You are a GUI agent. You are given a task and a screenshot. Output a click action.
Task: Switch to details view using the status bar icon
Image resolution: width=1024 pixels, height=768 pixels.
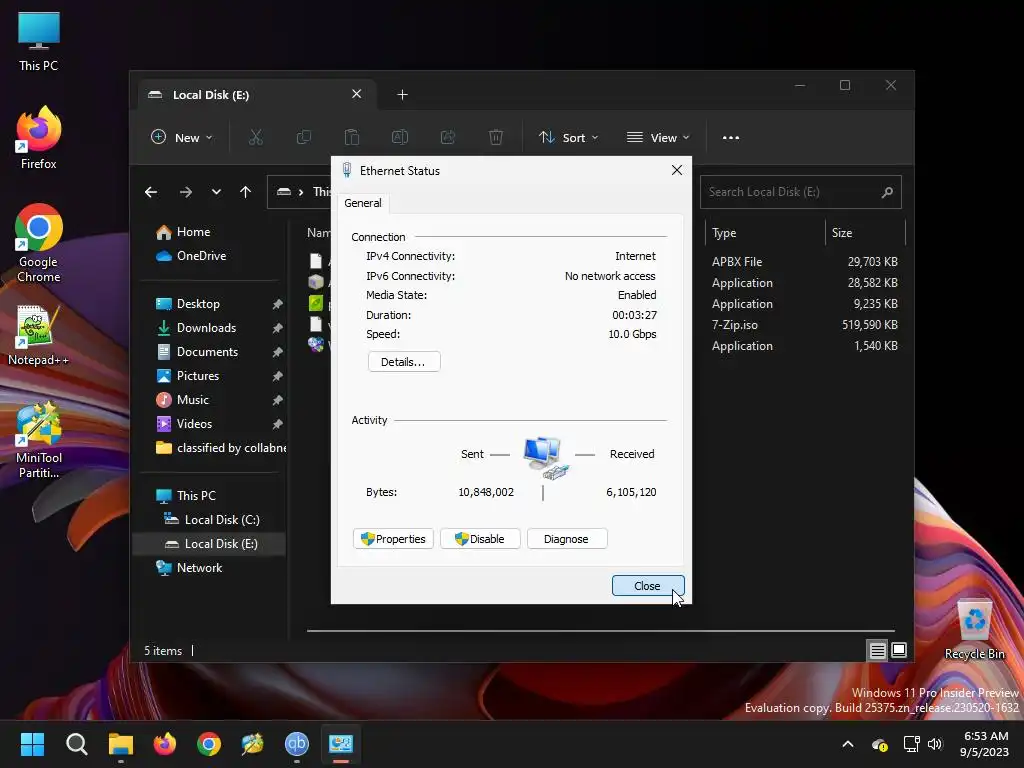(877, 650)
